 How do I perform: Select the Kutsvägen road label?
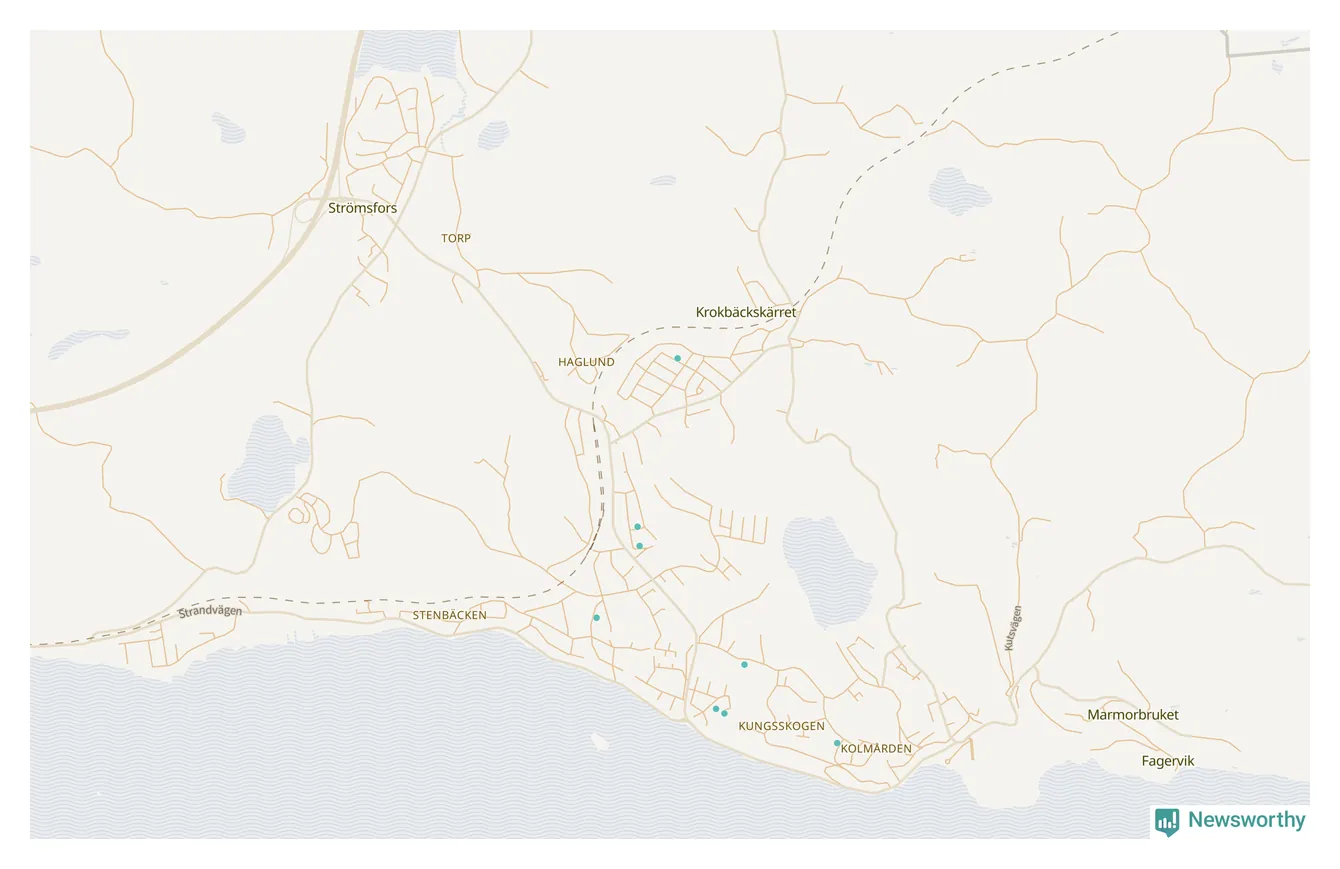click(1013, 629)
